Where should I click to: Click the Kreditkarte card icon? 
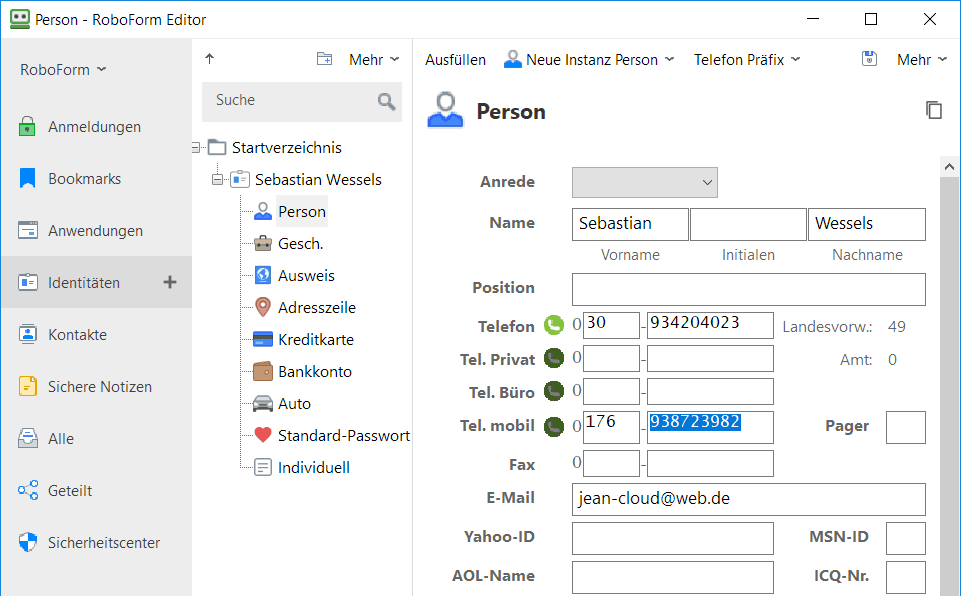click(263, 339)
